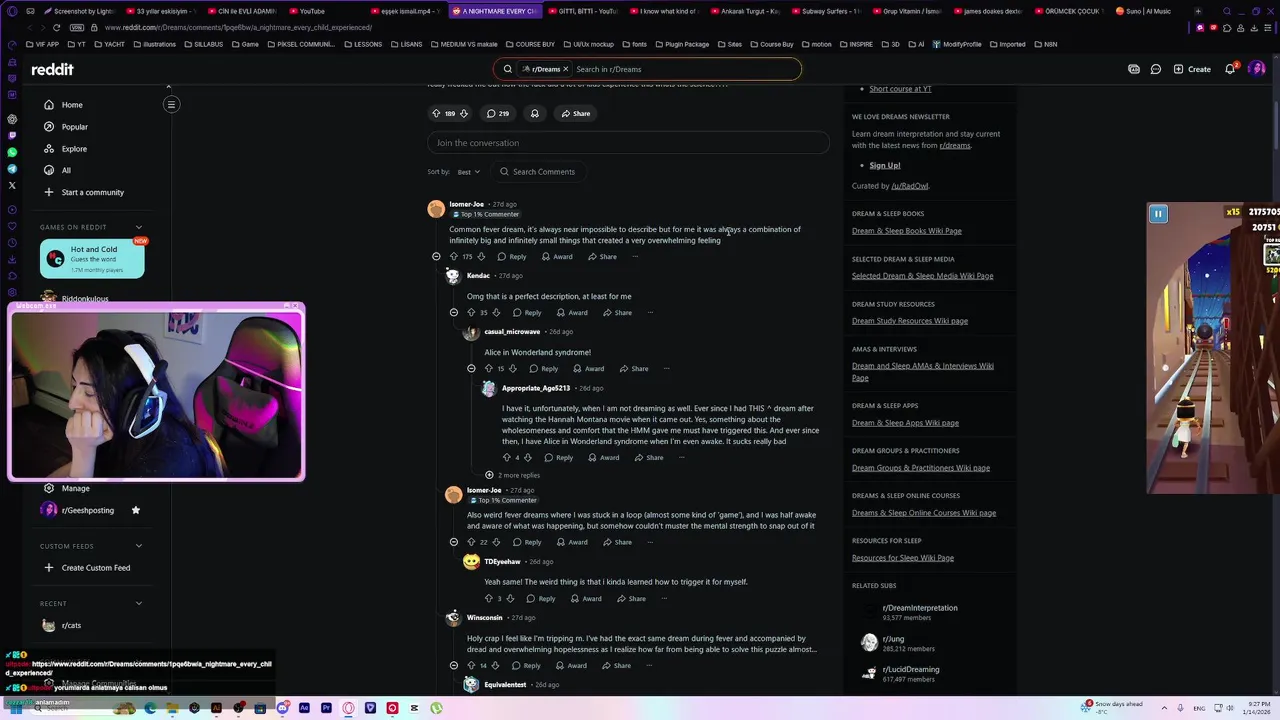This screenshot has width=1280, height=720.
Task: Click the Search Comments field
Action: point(538,172)
